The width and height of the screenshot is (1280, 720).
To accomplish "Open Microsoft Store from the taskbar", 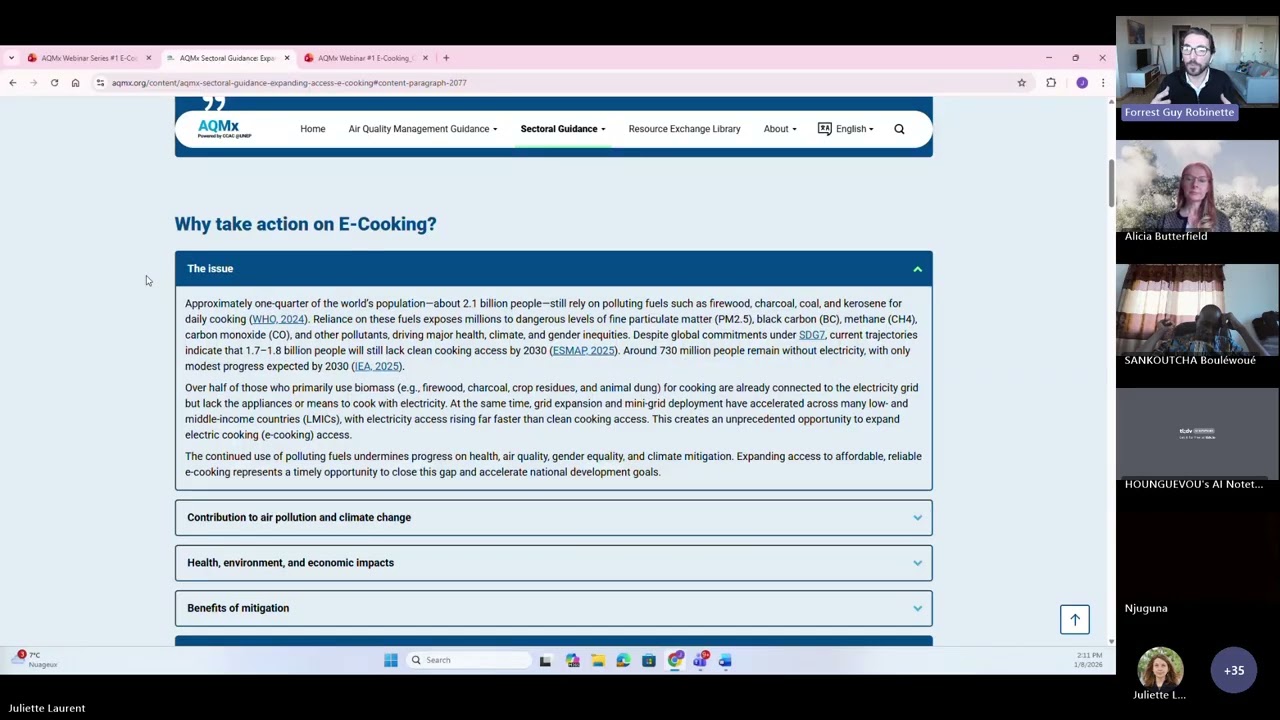I will point(649,660).
